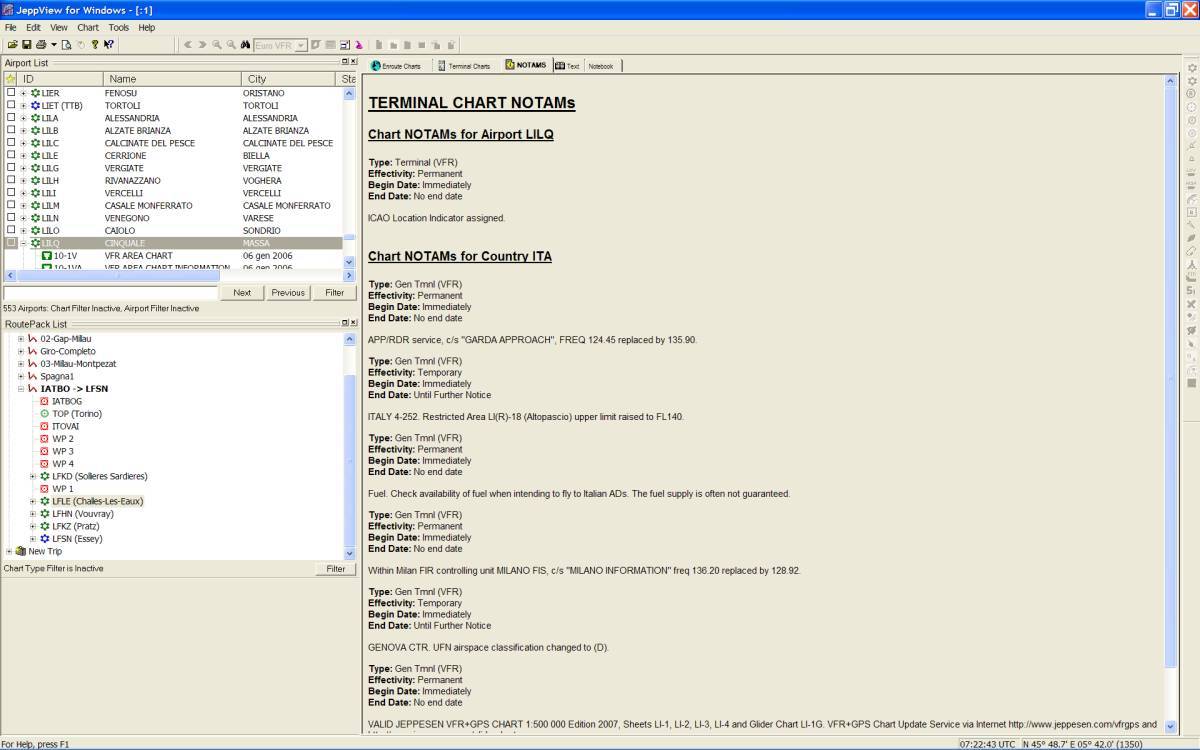Tick the checkbox next to LILM
Screen dimensions: 1200x750
click(x=11, y=206)
